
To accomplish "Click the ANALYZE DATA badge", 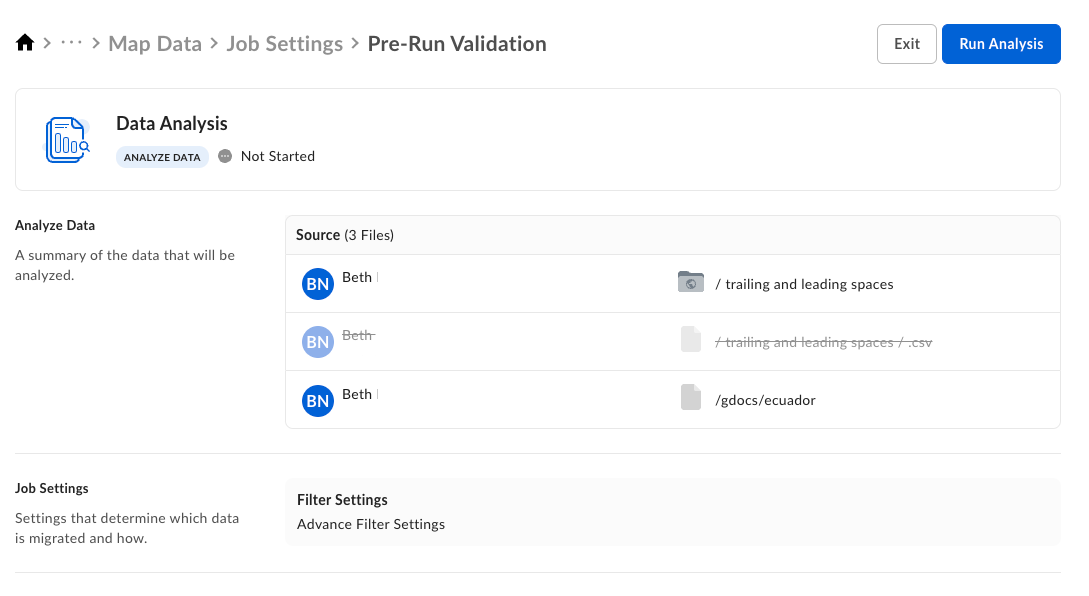I will (x=162, y=157).
